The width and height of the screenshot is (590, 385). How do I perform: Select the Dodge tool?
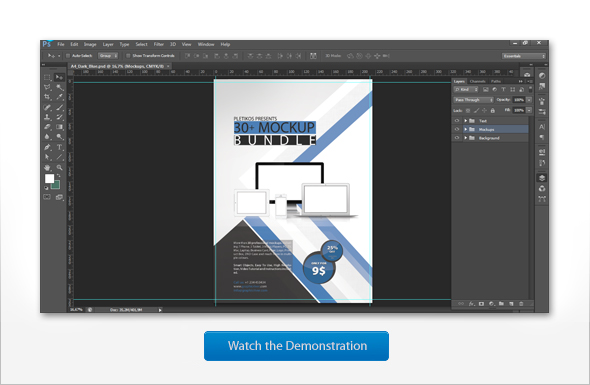pos(59,137)
